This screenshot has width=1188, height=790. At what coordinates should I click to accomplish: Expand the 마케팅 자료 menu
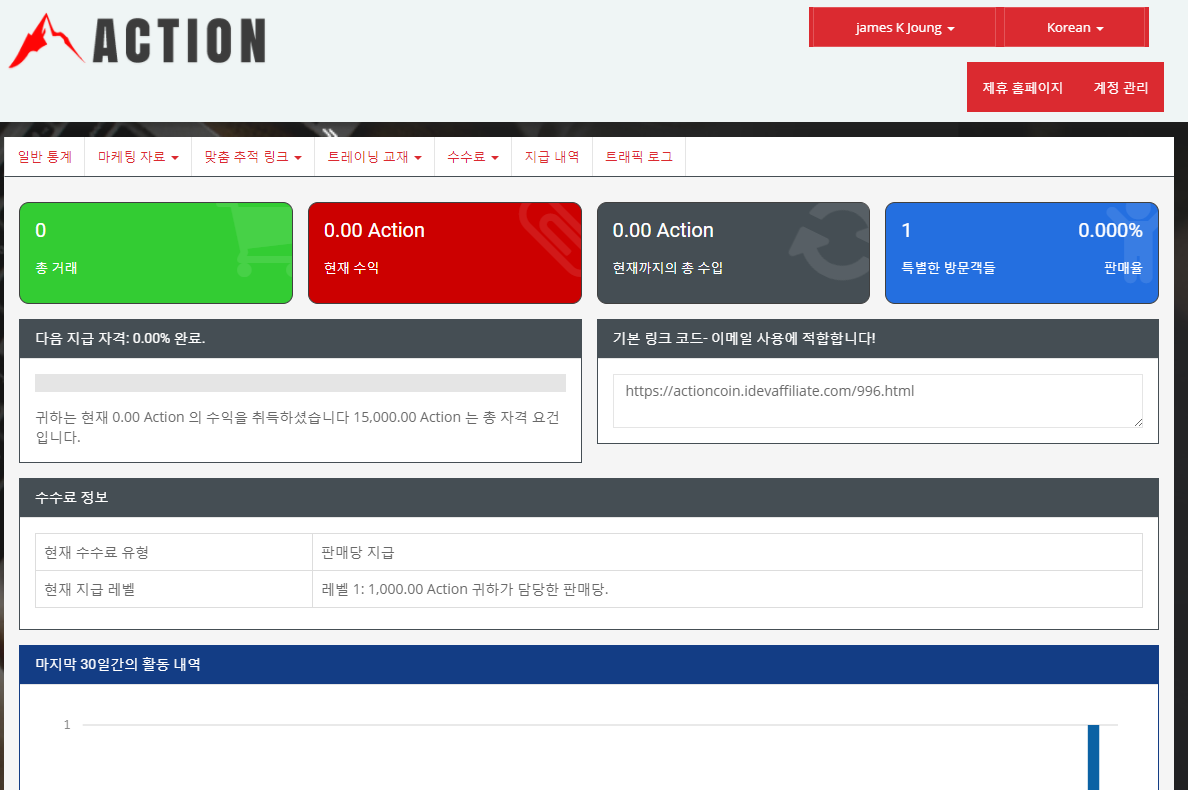click(x=139, y=157)
